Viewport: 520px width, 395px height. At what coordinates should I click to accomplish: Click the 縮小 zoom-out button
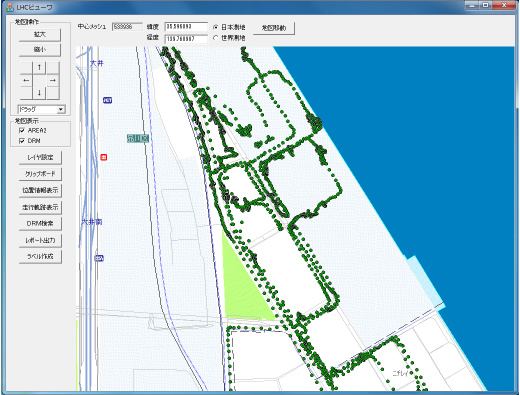[40, 50]
